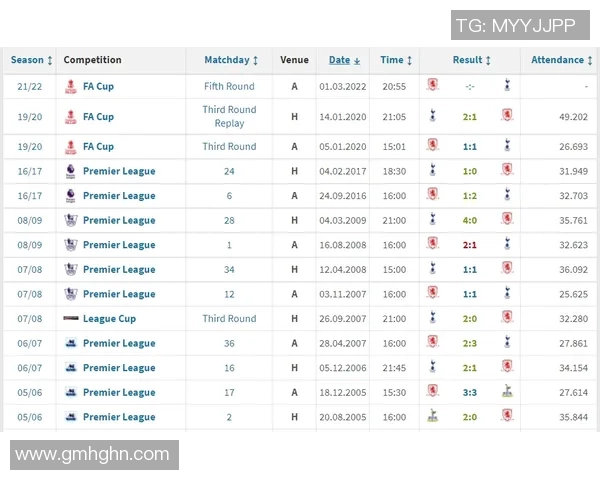Click Premier League lion icon in 16/17 matchday 24 row
Screen dimensions: 600x480
click(x=71, y=171)
